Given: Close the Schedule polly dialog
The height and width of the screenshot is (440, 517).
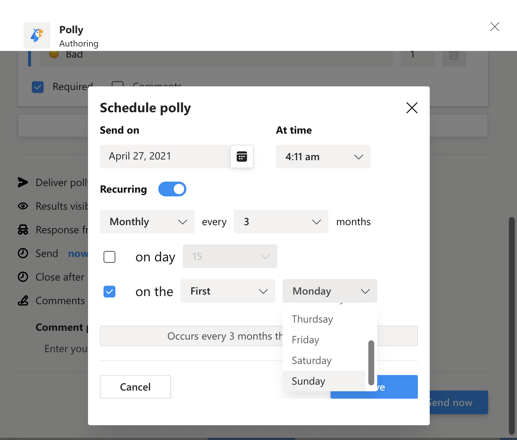Looking at the screenshot, I should [x=412, y=108].
